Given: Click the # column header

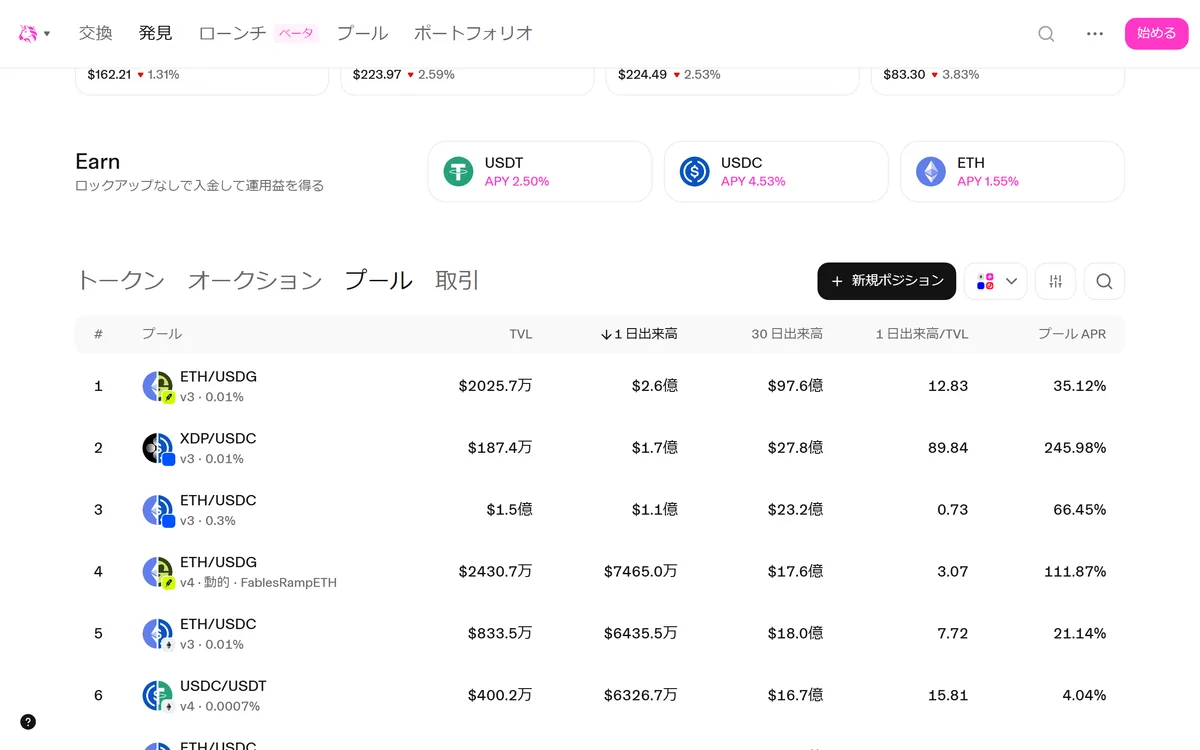Looking at the screenshot, I should [98, 334].
